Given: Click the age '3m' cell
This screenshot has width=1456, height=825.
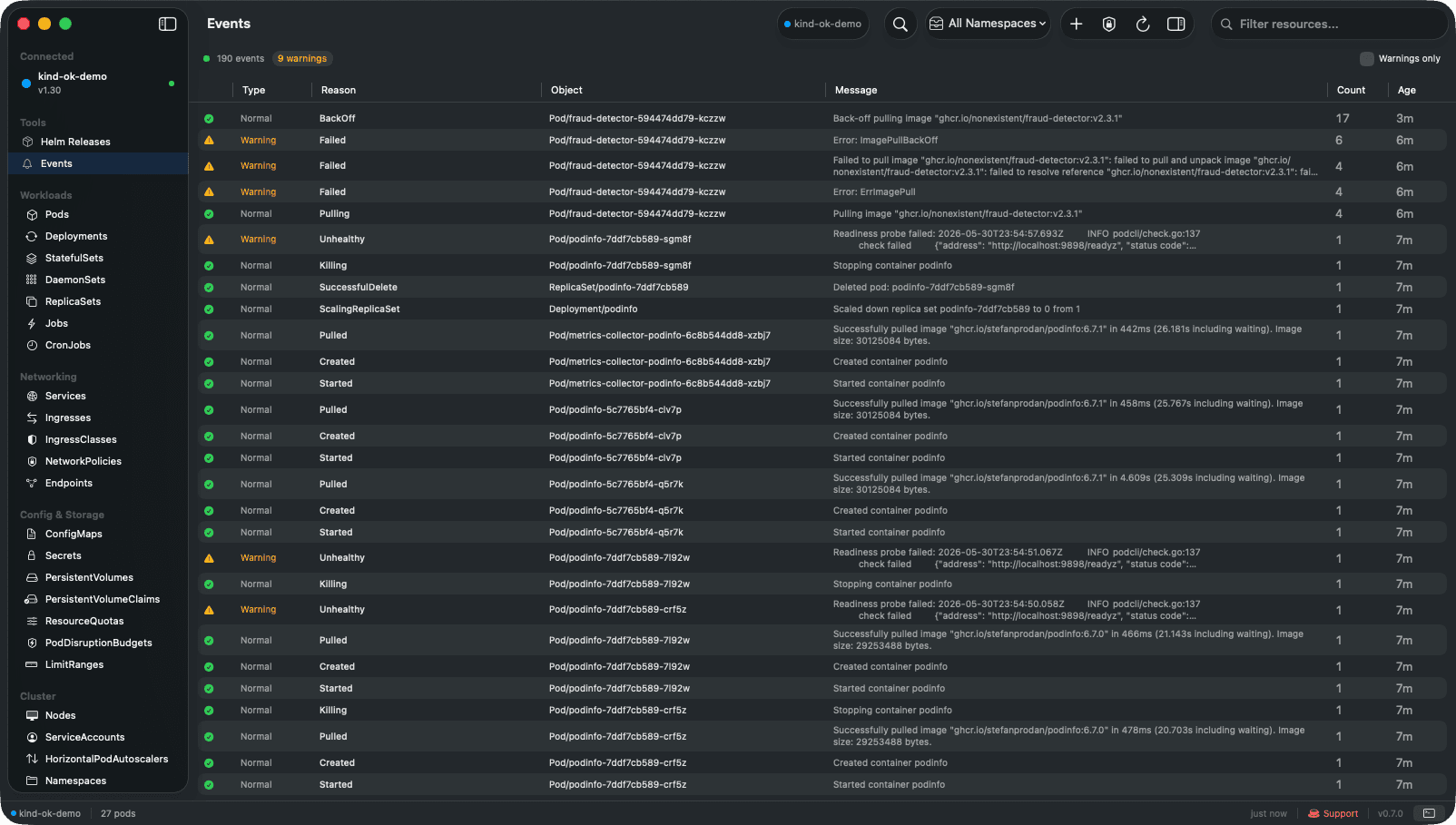Looking at the screenshot, I should (1404, 119).
